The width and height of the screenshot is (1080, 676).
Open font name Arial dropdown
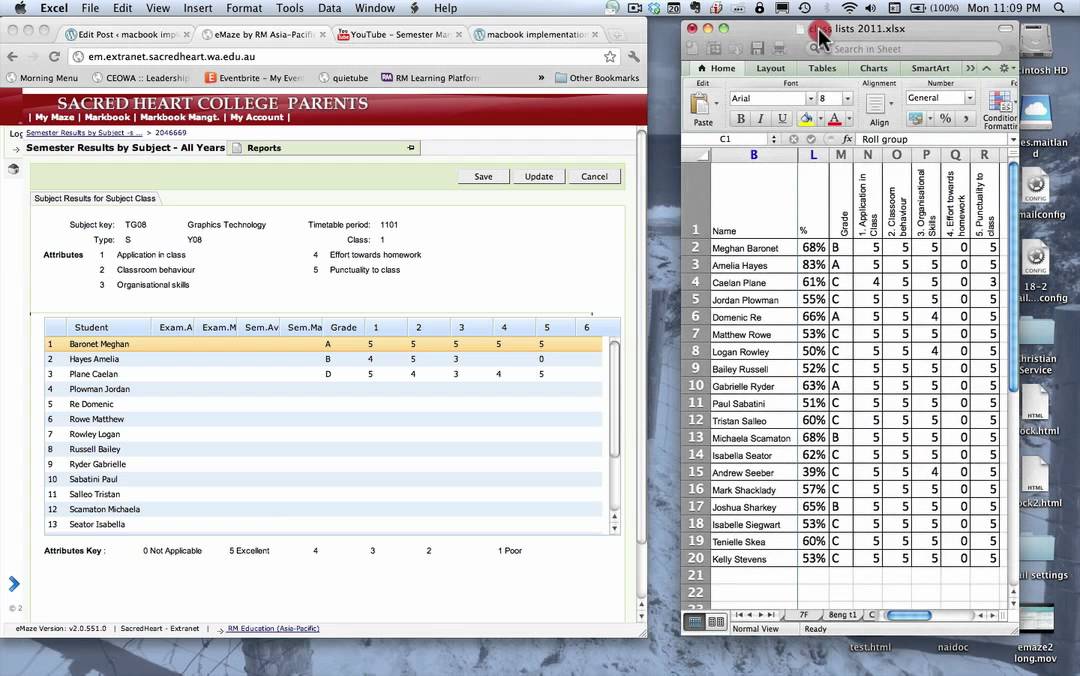811,99
